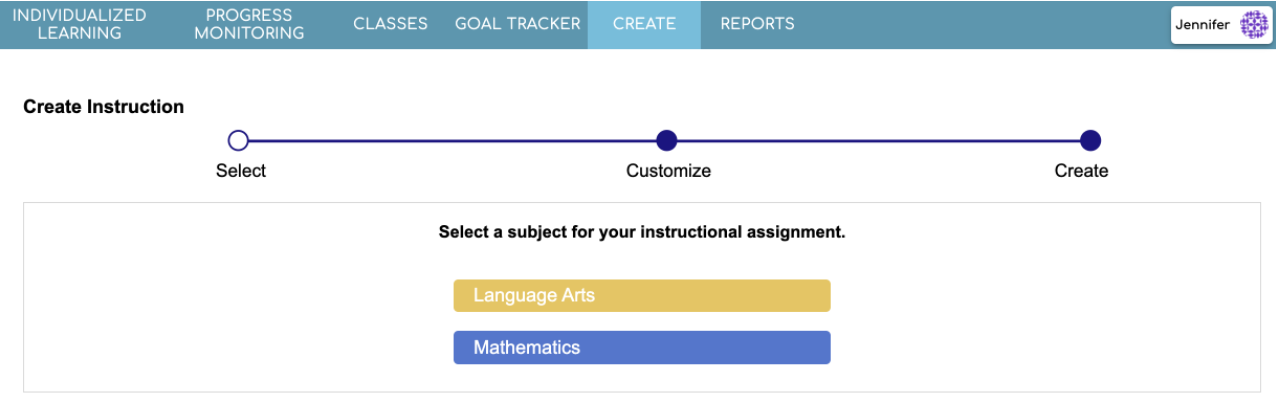Switch to the Progress Monitoring tab
Screen dimensions: 1276x400
tap(249, 24)
